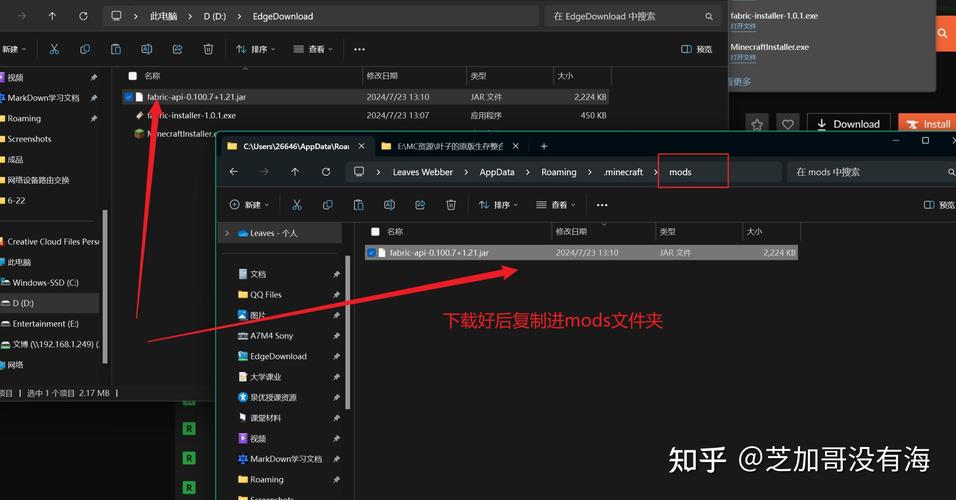Click the heart icon beside Download
The image size is (956, 500).
point(788,124)
